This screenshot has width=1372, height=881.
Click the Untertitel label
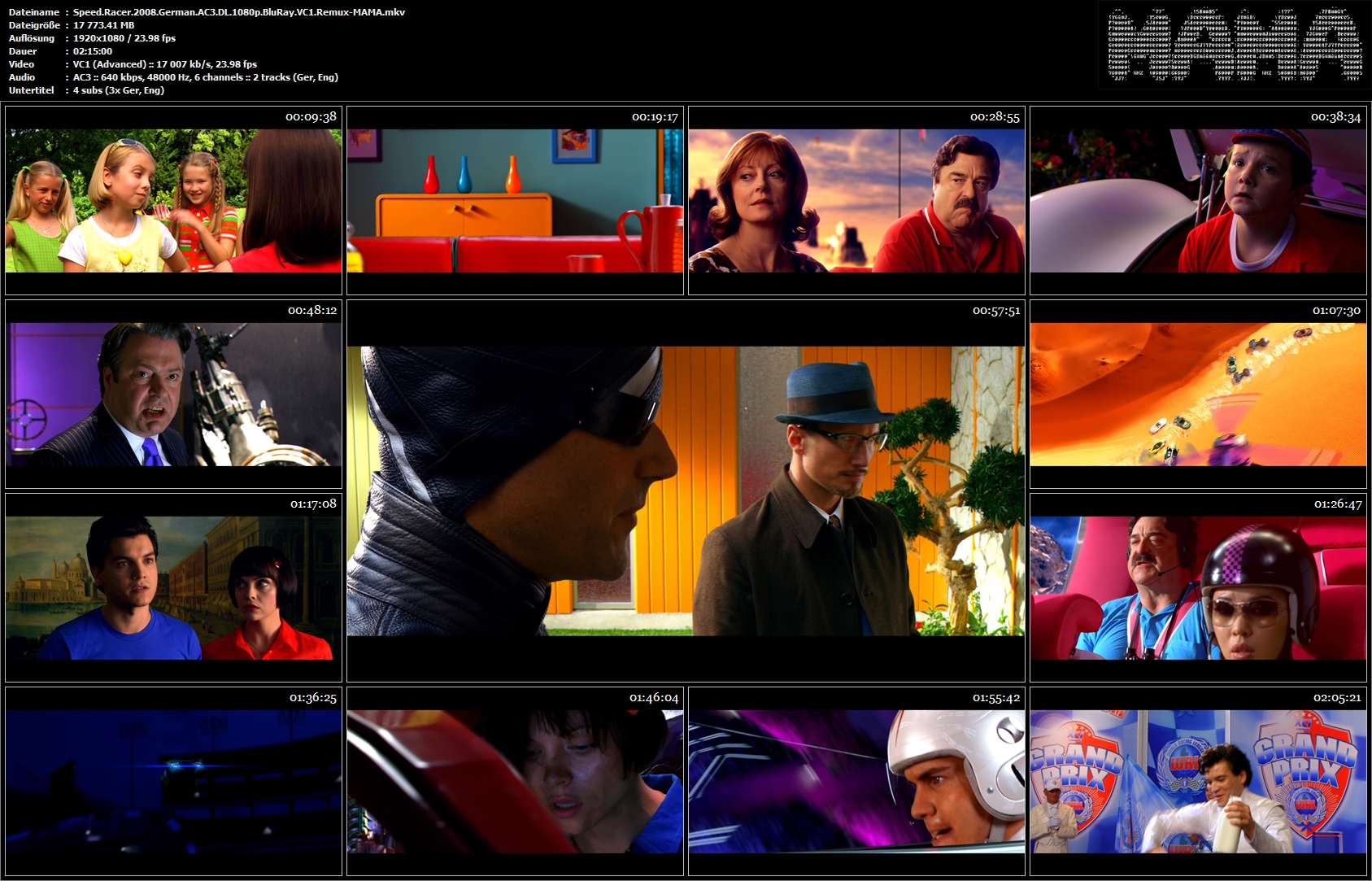(x=32, y=90)
